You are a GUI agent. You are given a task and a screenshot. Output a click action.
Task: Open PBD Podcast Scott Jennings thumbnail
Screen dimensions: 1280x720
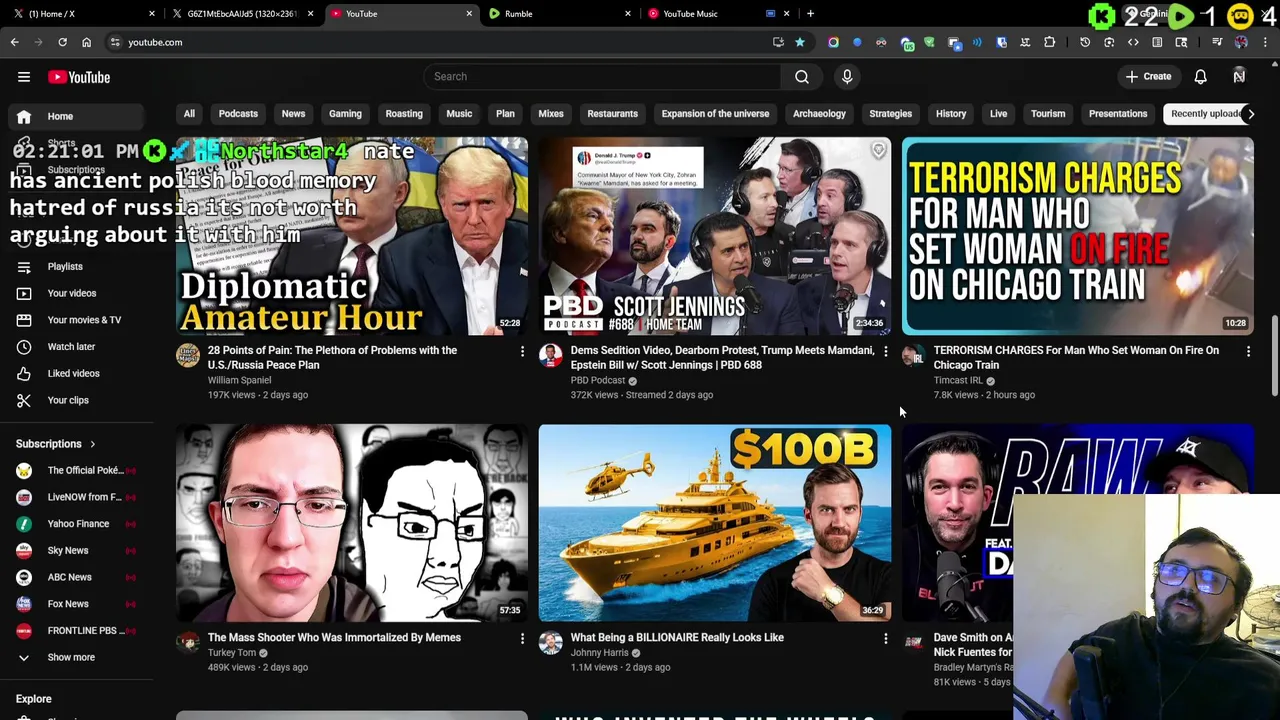click(714, 236)
